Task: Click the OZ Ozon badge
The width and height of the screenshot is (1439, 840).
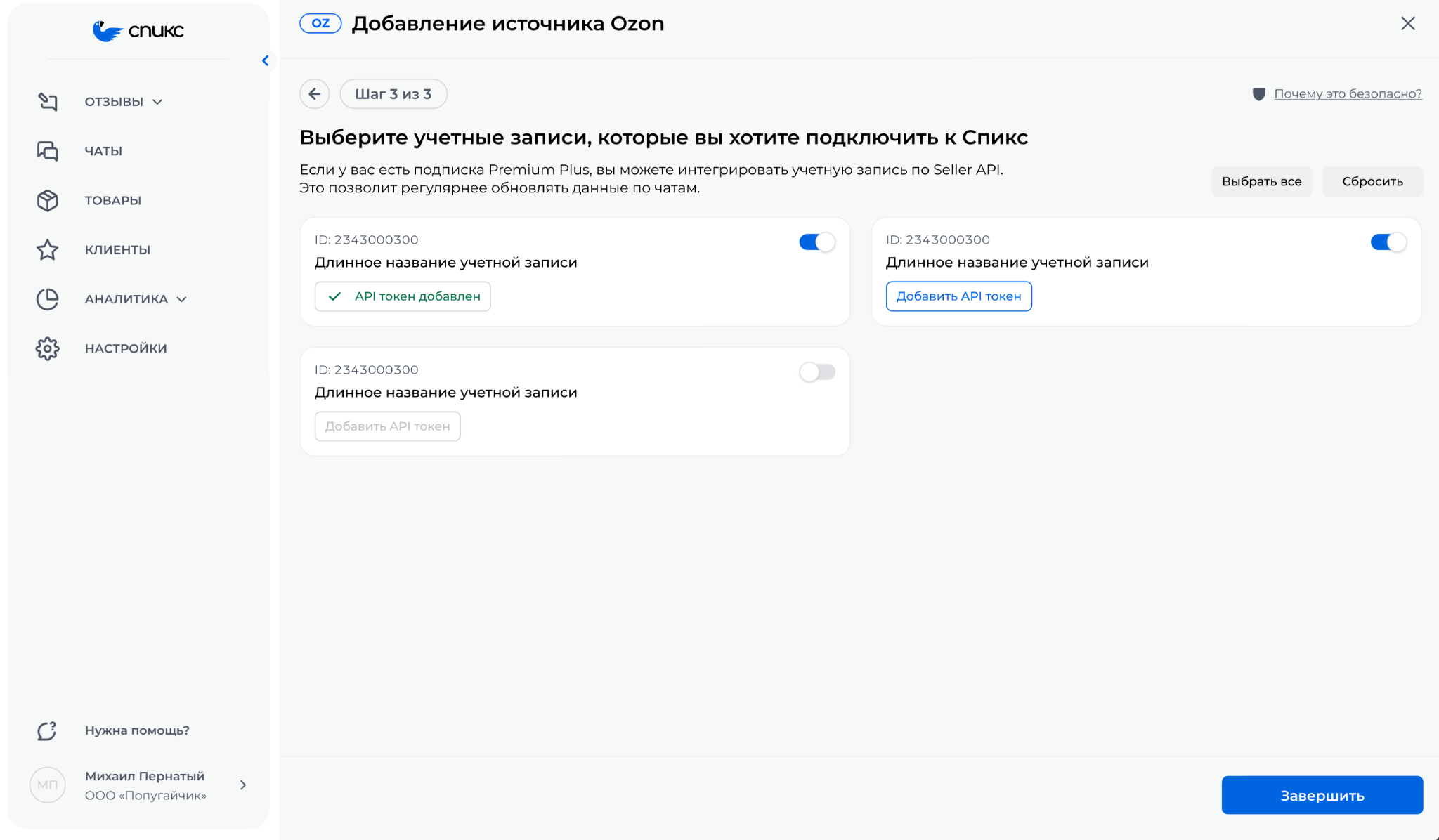Action: click(x=320, y=23)
